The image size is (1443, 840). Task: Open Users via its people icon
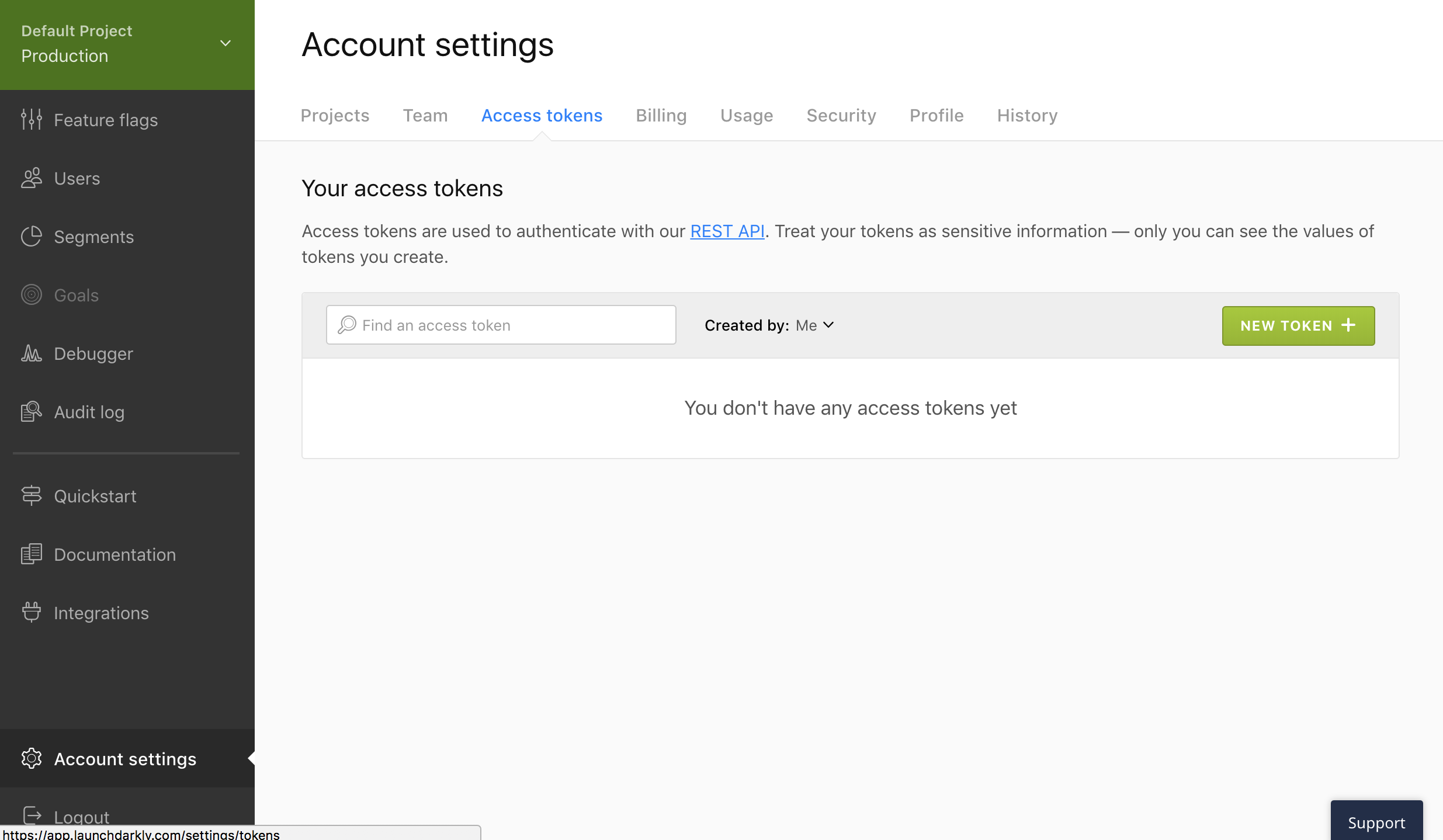point(32,178)
